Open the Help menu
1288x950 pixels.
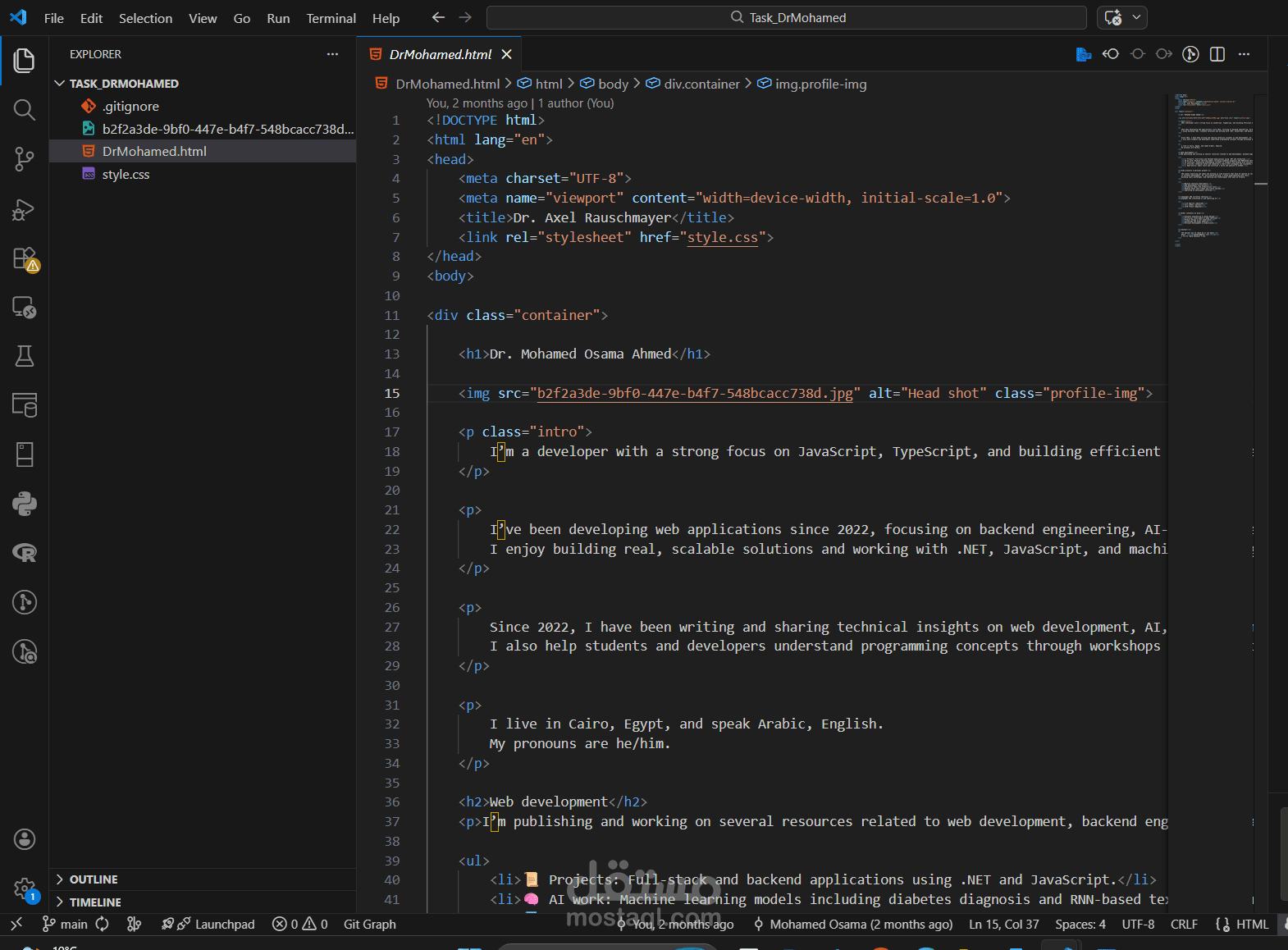click(386, 18)
